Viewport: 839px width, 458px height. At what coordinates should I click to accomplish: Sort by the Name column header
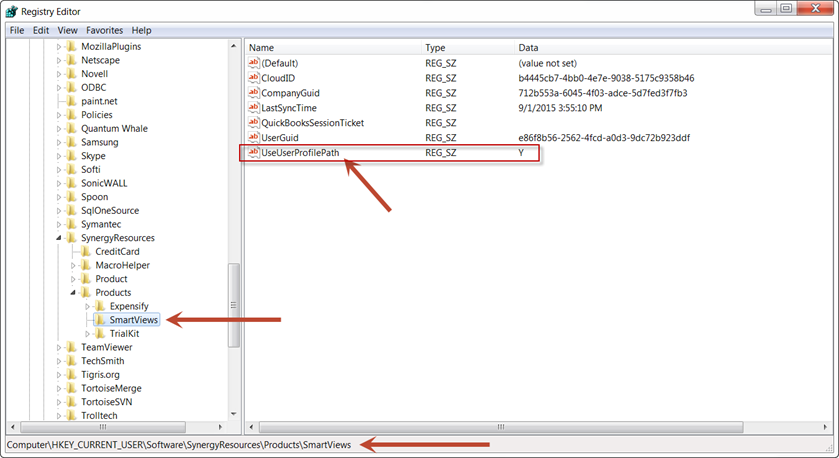click(333, 48)
